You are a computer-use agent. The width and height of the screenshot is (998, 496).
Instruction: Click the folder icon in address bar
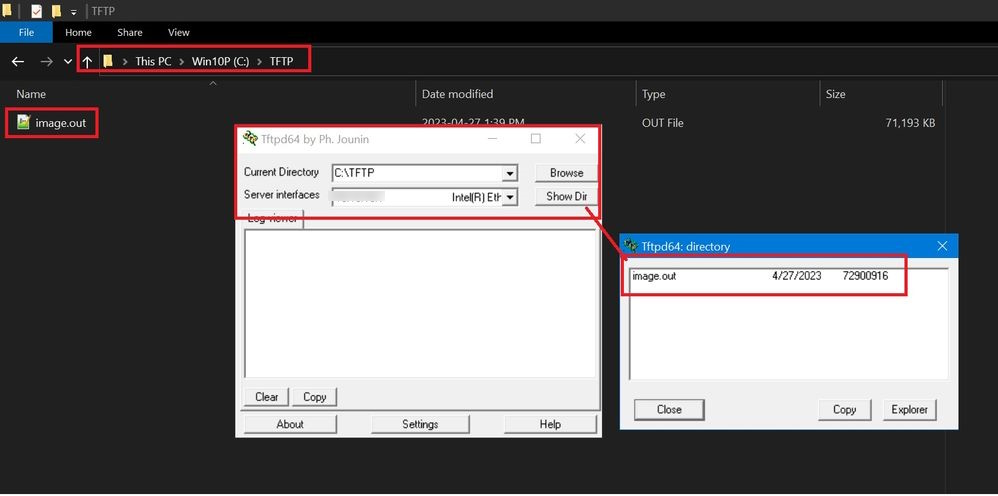coord(108,61)
